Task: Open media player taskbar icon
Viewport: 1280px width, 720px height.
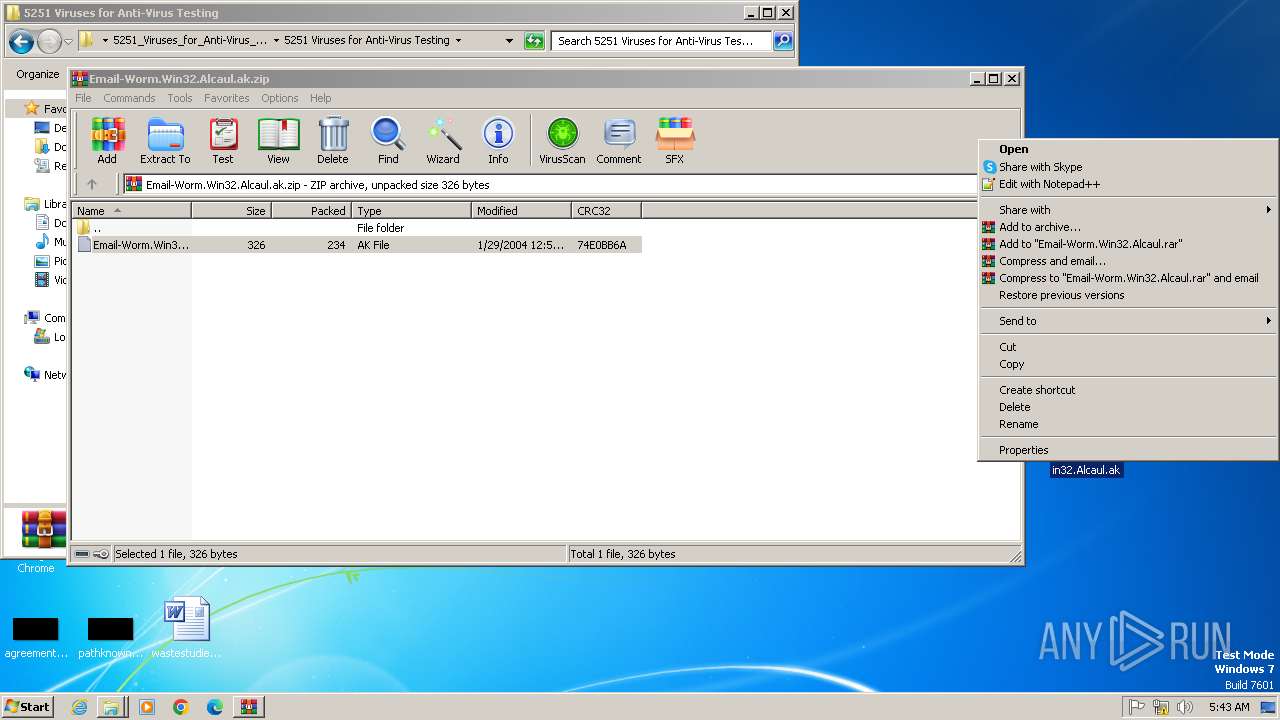Action: (x=147, y=707)
